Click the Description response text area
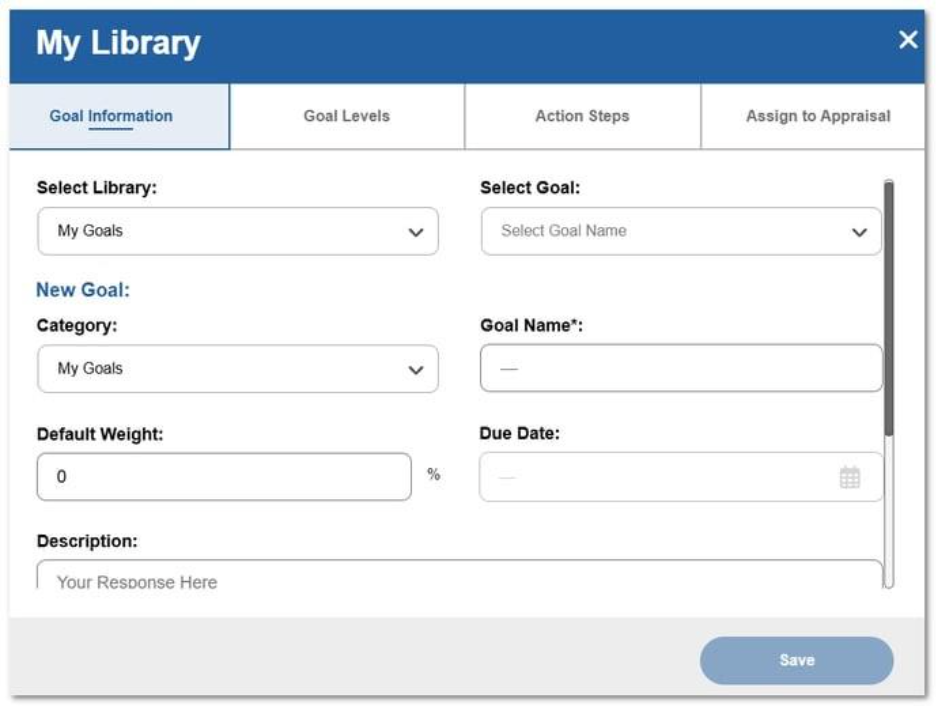 tap(459, 575)
